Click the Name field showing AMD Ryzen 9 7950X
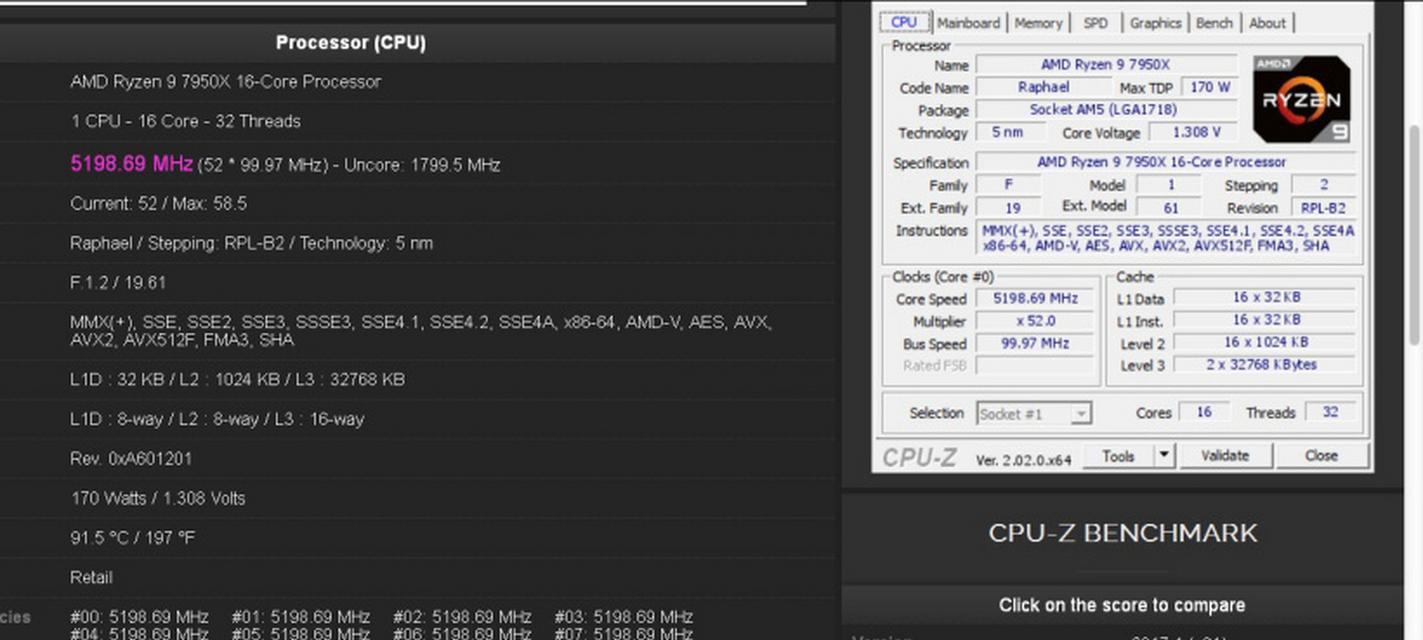The image size is (1423, 640). pos(1106,65)
